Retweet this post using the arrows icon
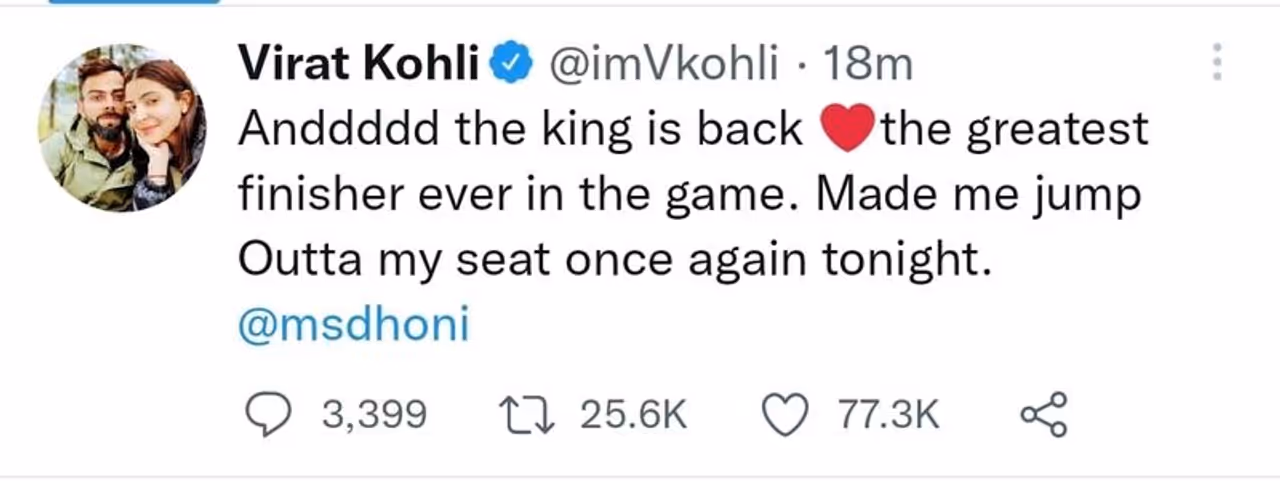This screenshot has height=490, width=1280. (x=531, y=413)
